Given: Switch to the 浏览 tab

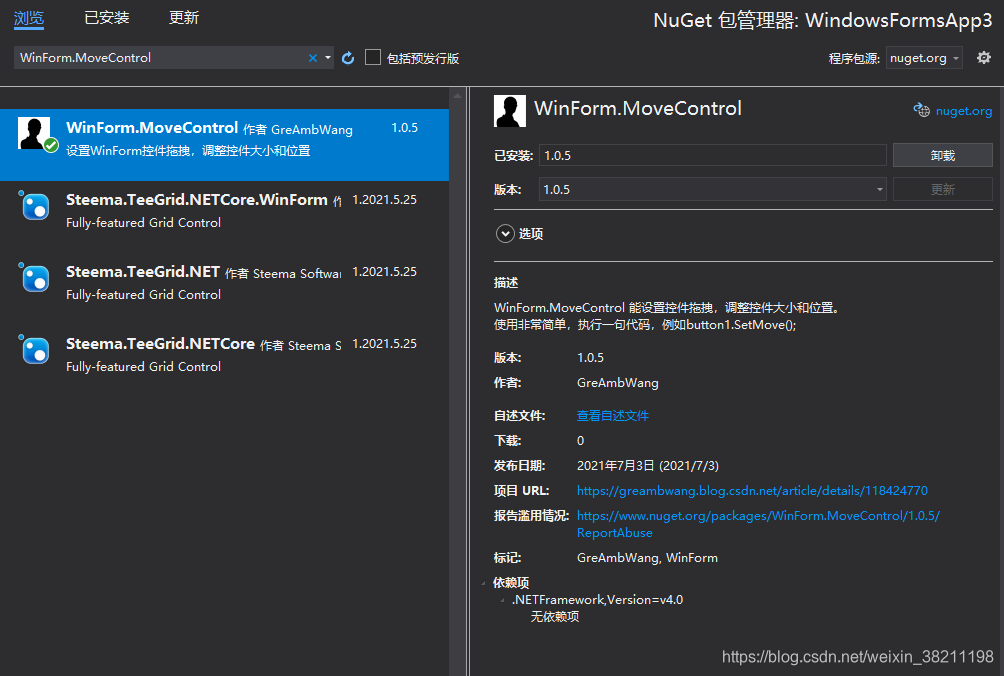Looking at the screenshot, I should click(29, 18).
